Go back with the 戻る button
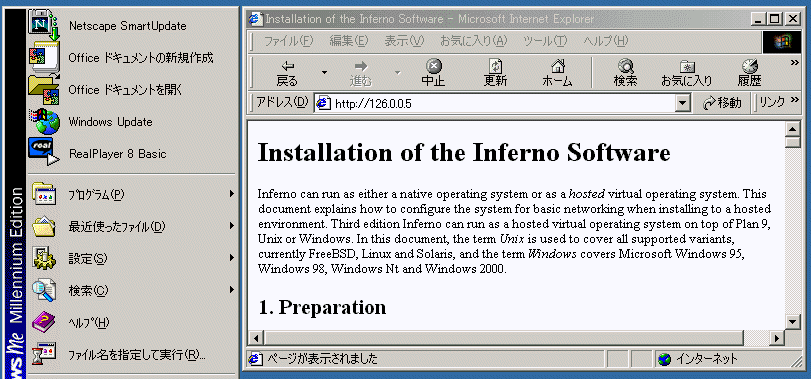The image size is (811, 379). (287, 73)
